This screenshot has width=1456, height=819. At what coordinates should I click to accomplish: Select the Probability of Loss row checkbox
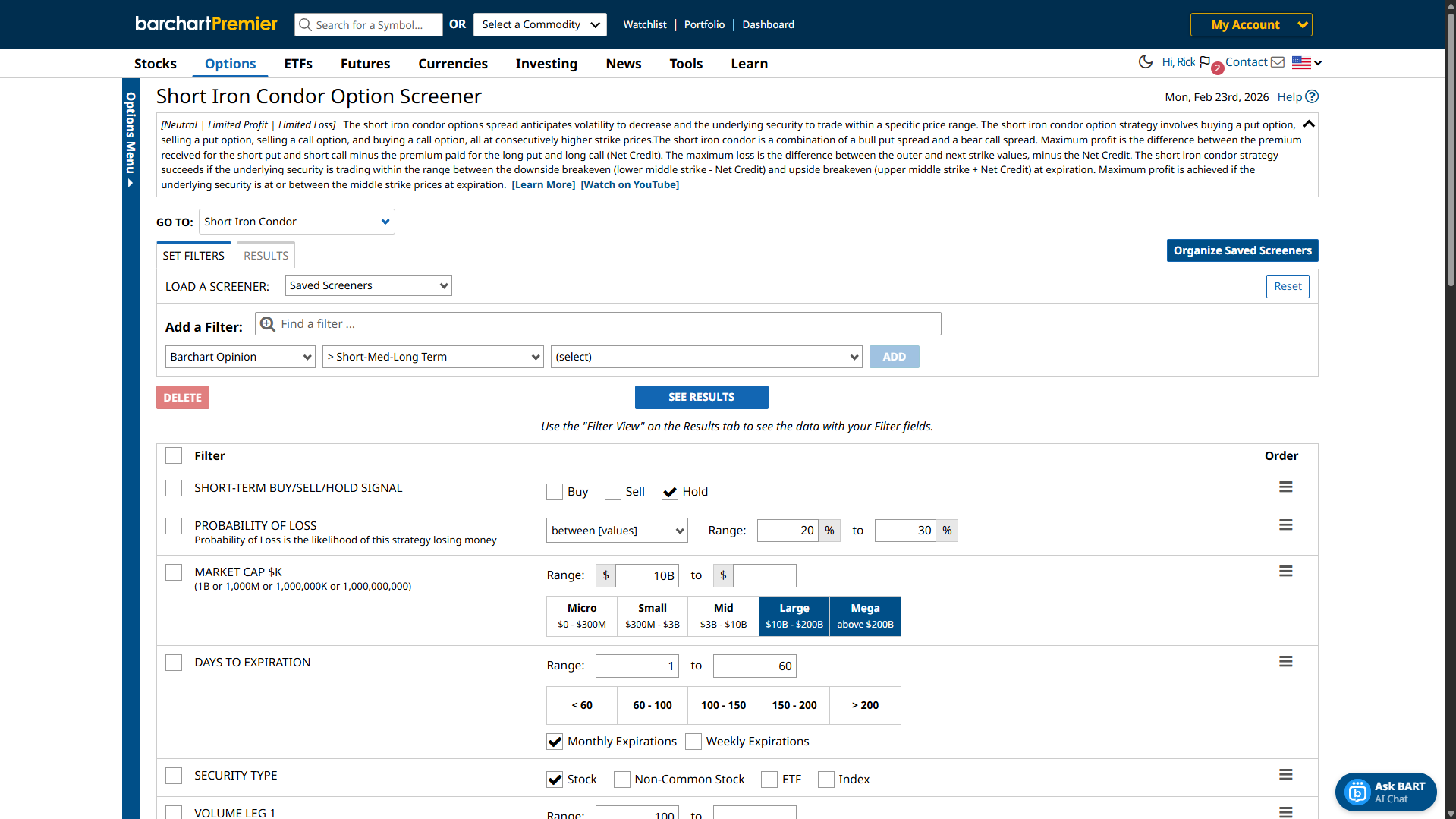click(x=174, y=526)
